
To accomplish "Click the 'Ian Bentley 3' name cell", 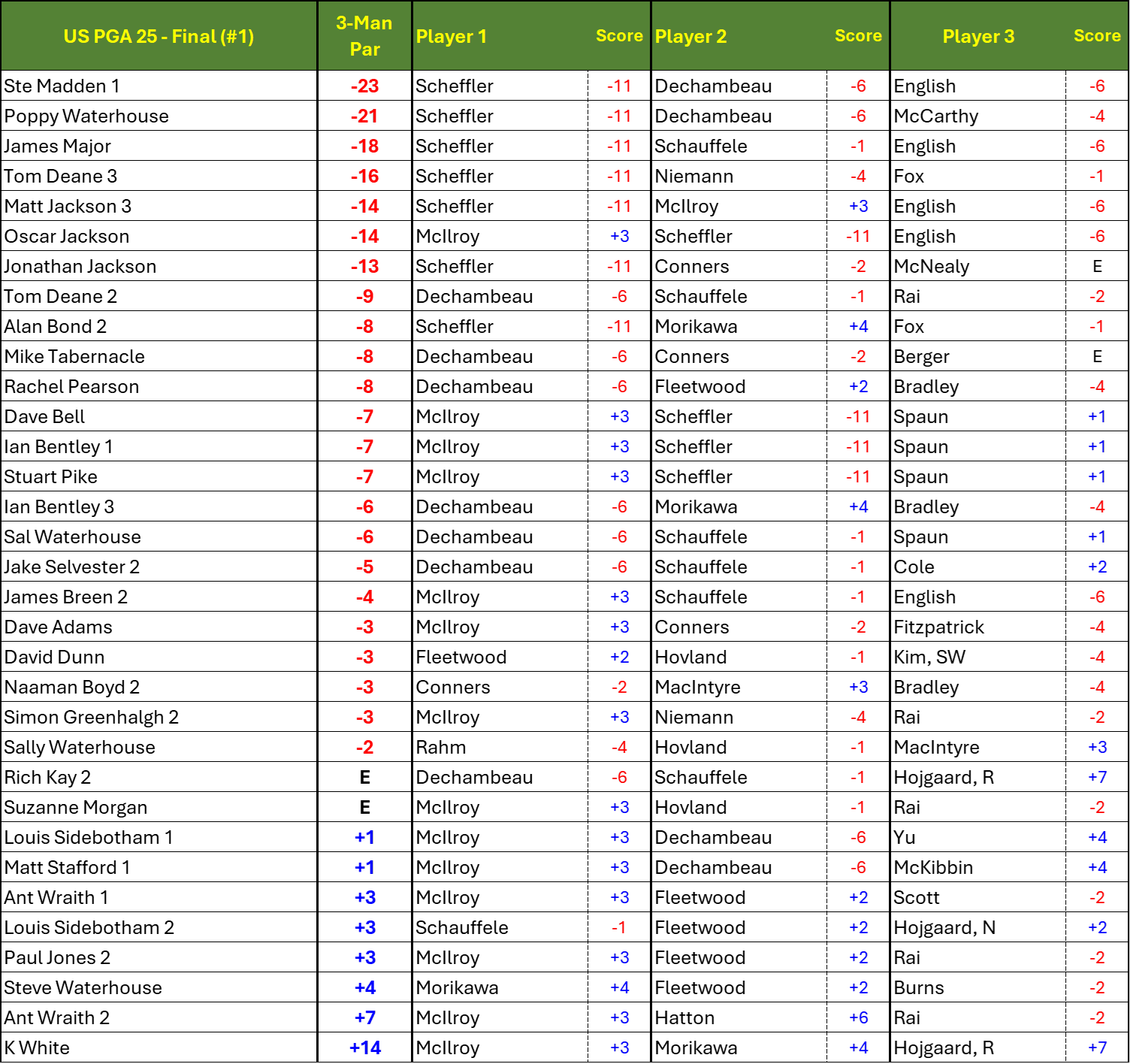I will 159,506.
